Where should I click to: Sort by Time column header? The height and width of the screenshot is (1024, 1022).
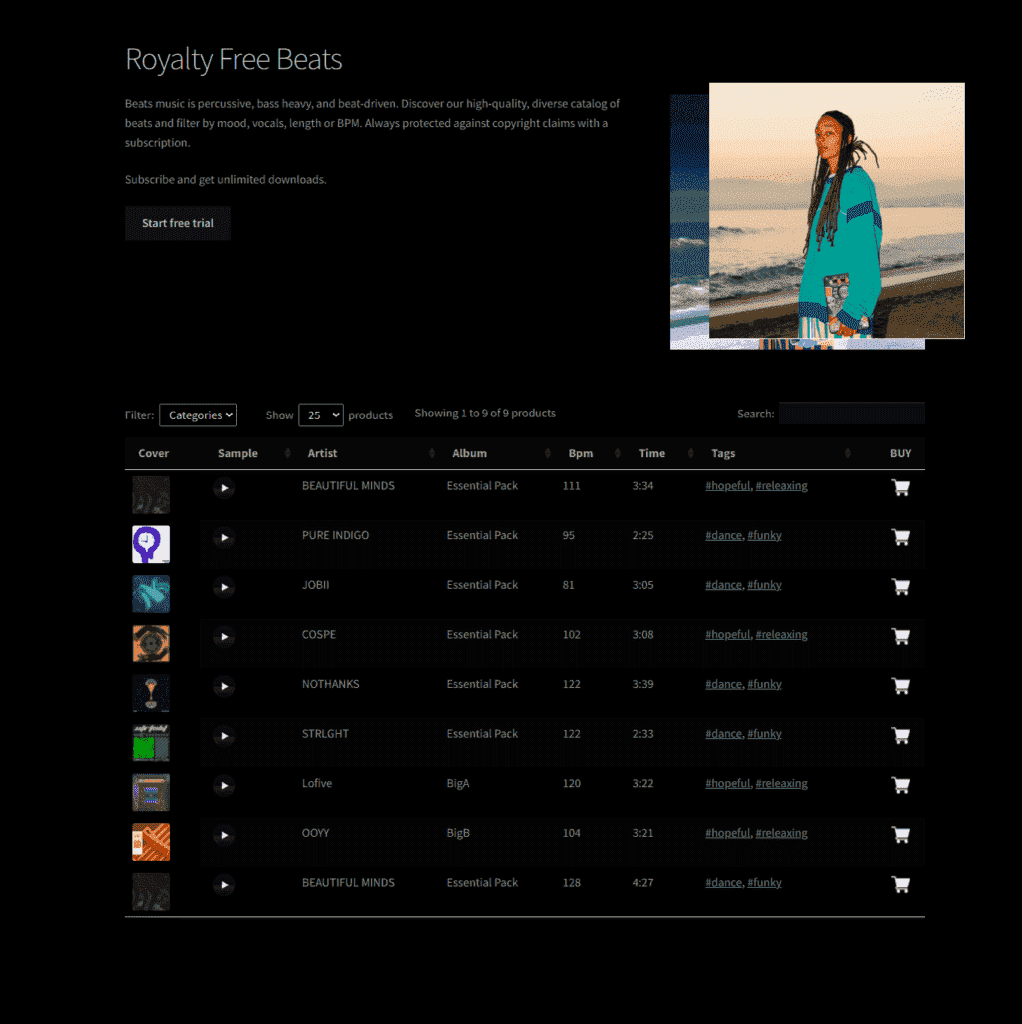652,453
